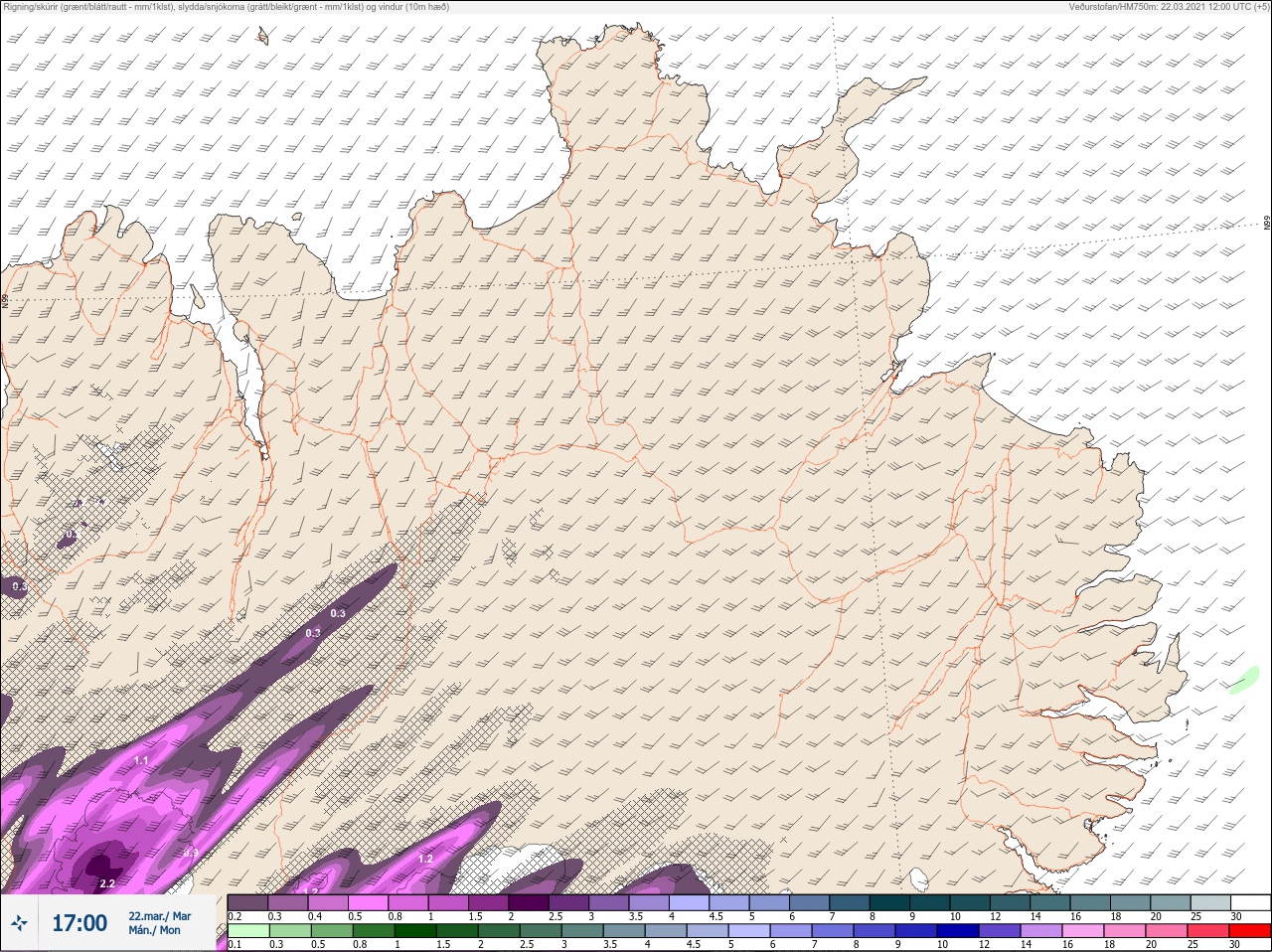Image resolution: width=1272 pixels, height=952 pixels.
Task: Select bottom legend light green swatch labeled 0.1
Action: tap(249, 931)
